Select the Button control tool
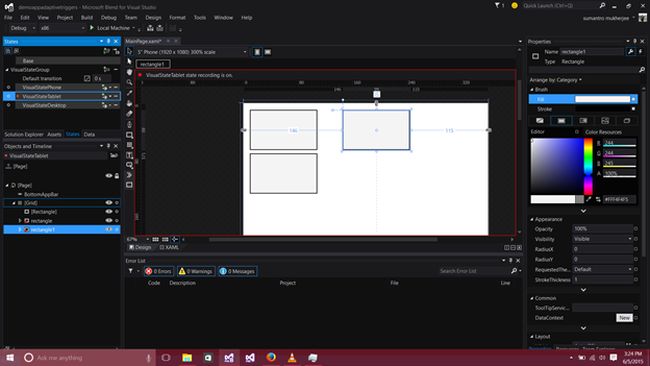 (129, 165)
